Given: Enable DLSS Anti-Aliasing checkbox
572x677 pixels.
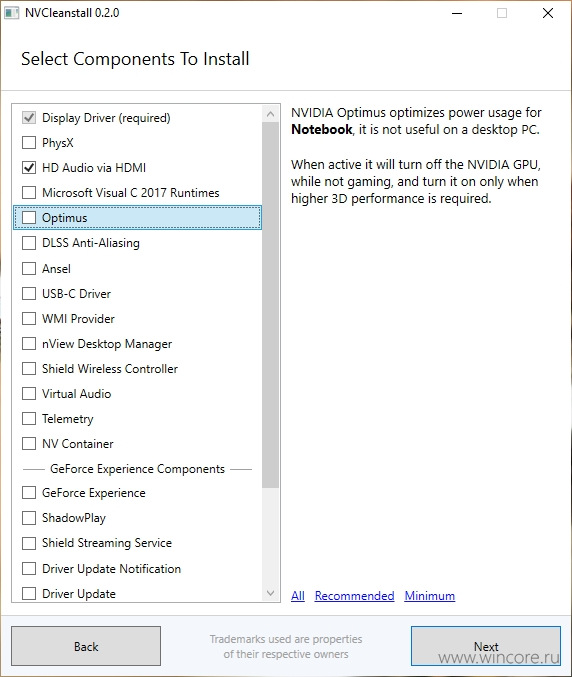Looking at the screenshot, I should (29, 243).
